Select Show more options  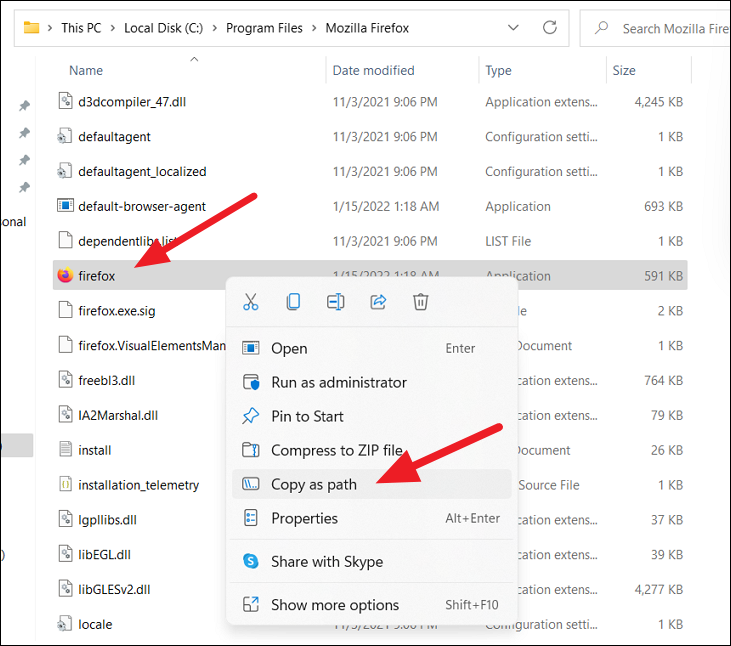tap(372, 605)
